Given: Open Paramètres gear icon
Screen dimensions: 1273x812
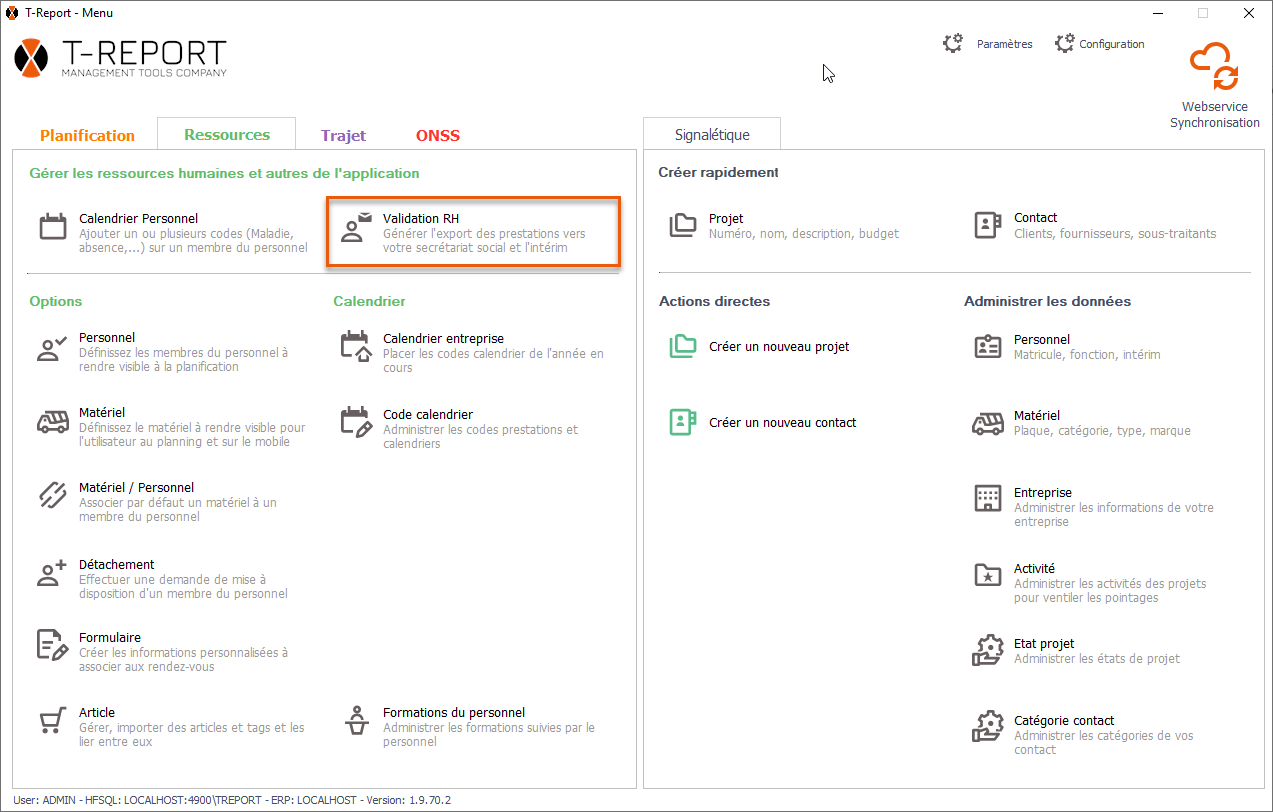Looking at the screenshot, I should click(953, 44).
